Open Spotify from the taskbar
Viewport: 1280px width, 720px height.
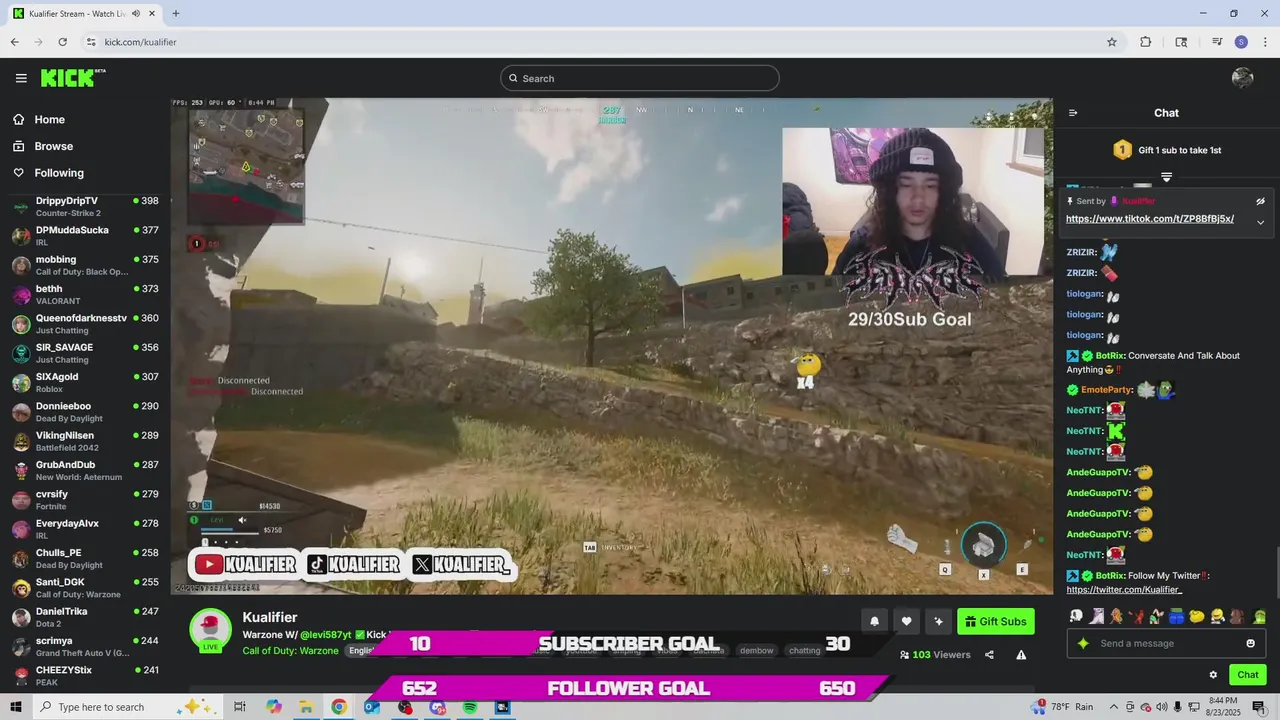pos(470,707)
